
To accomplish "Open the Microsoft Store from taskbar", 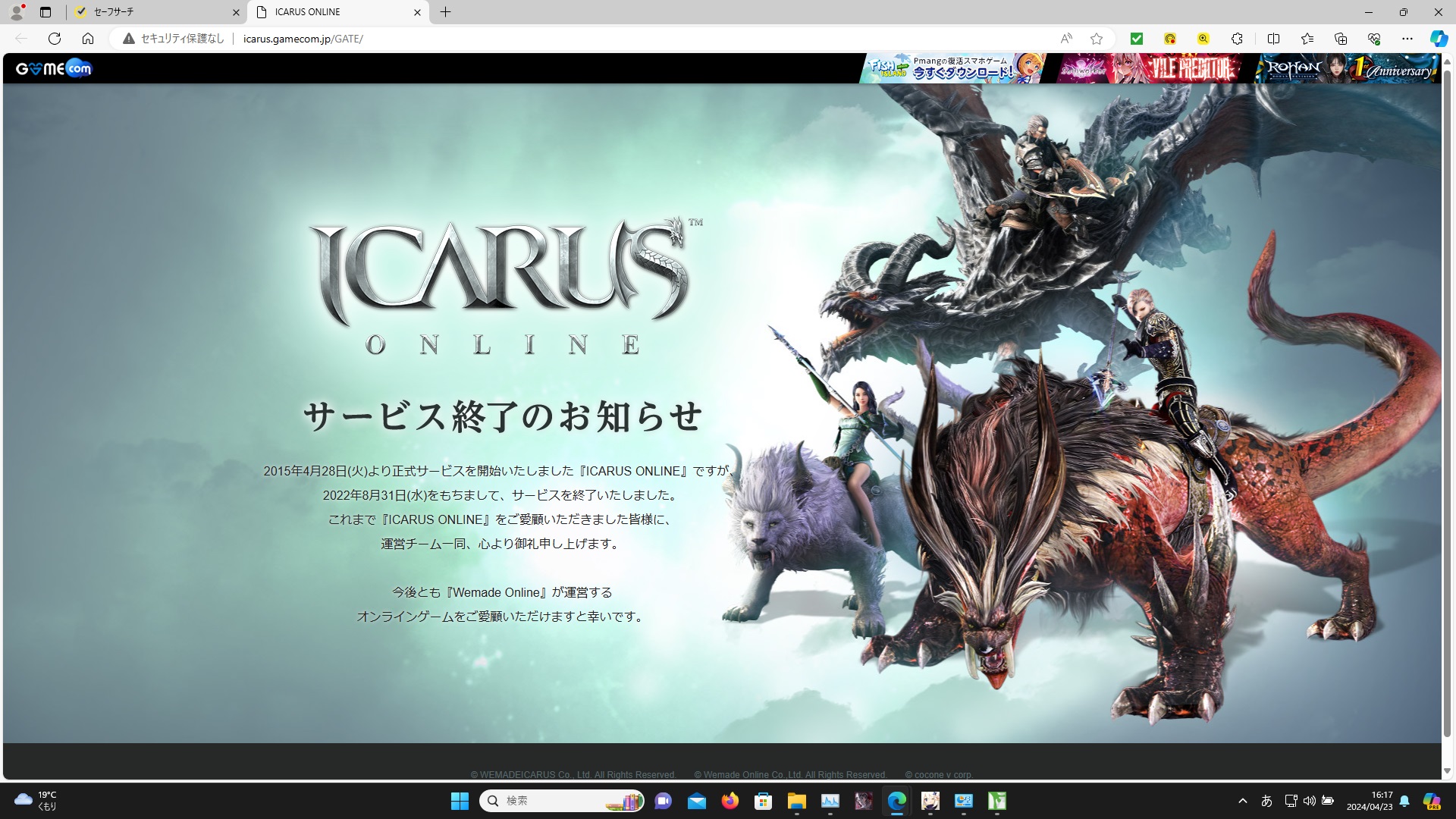I will pos(762,802).
